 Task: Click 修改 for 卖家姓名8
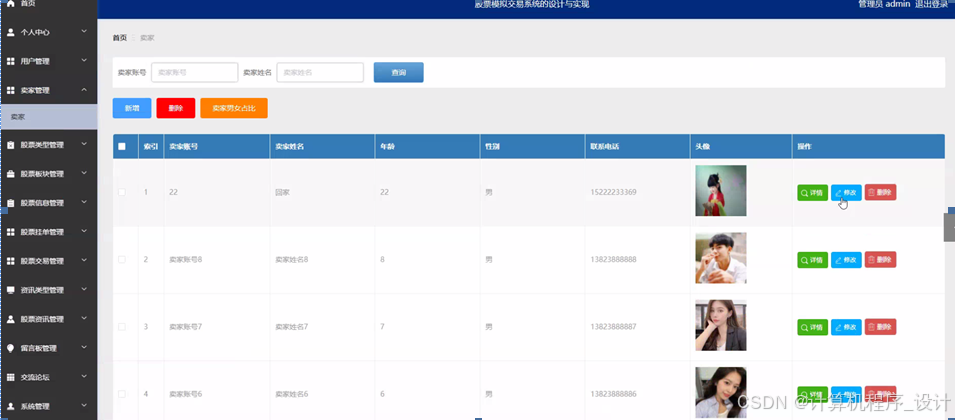pos(846,260)
